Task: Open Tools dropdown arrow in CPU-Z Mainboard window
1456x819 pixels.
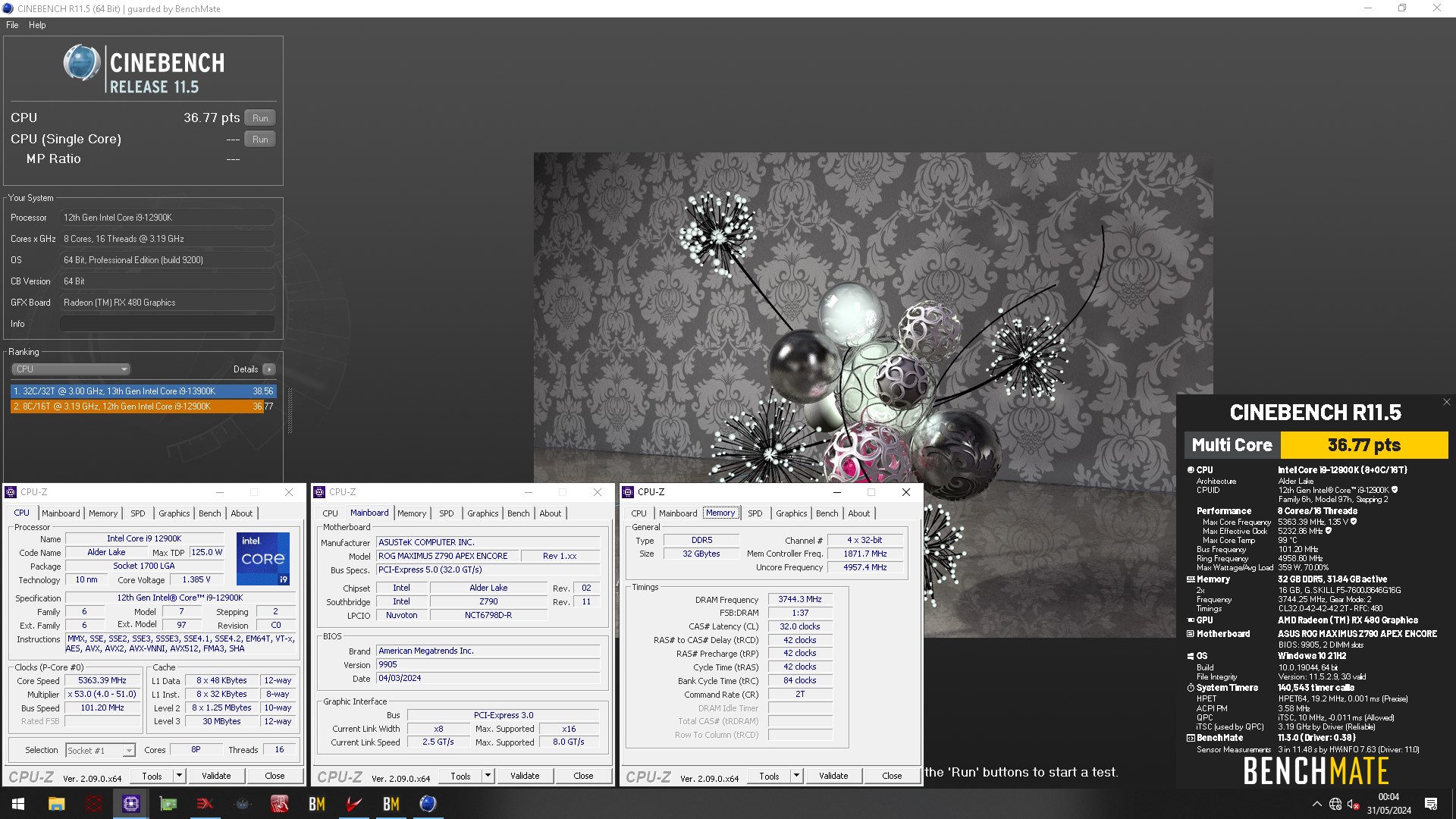Action: pos(488,776)
